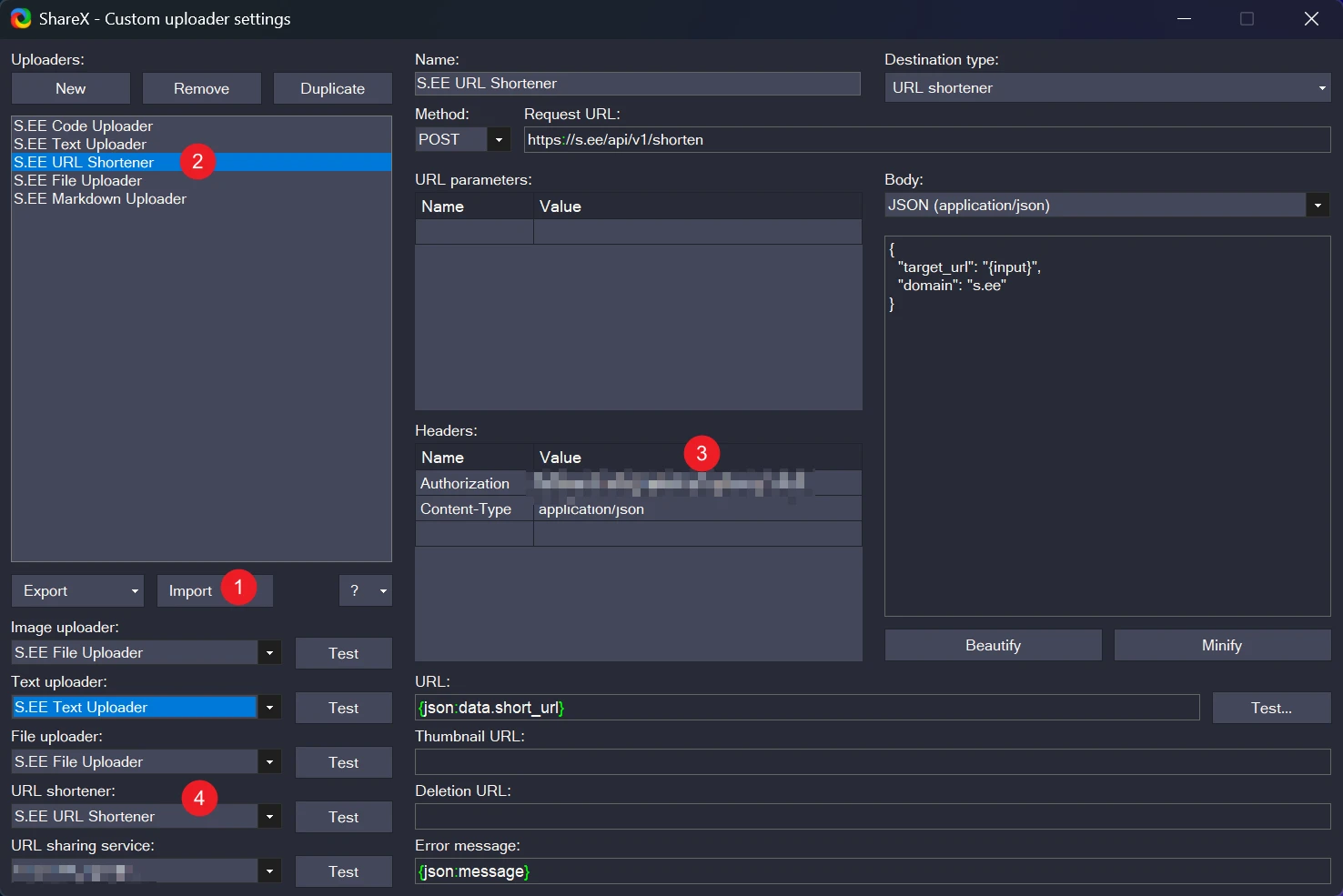This screenshot has width=1343, height=896.
Task: Duplicate the currently selected uploader
Action: point(332,87)
